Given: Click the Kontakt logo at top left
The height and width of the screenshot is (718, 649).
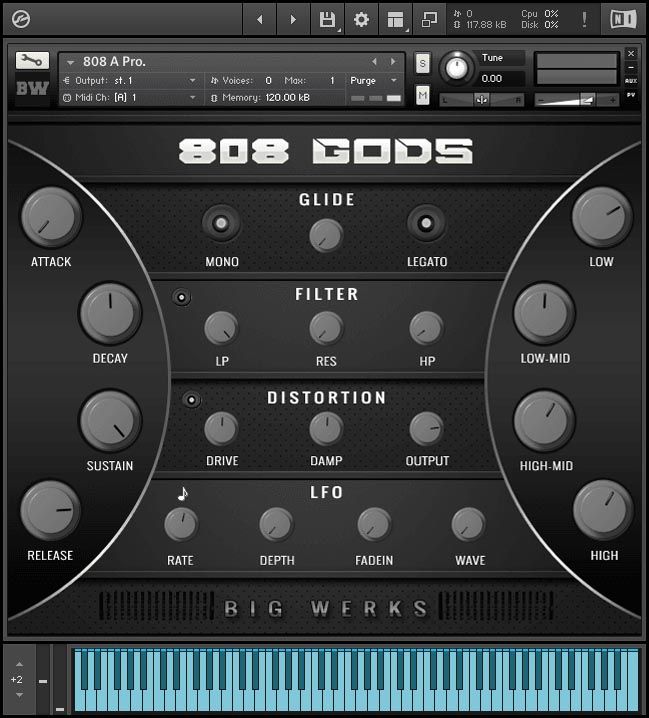Looking at the screenshot, I should pyautogui.click(x=19, y=19).
